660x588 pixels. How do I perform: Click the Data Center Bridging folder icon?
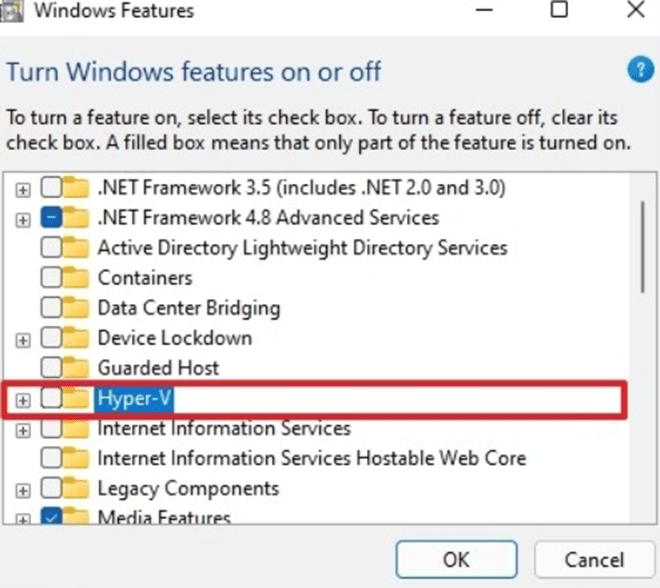(77, 308)
